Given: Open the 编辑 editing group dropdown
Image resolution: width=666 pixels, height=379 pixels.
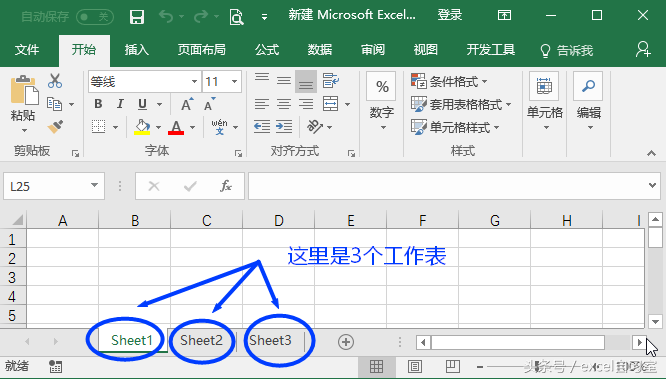Looking at the screenshot, I should [588, 101].
